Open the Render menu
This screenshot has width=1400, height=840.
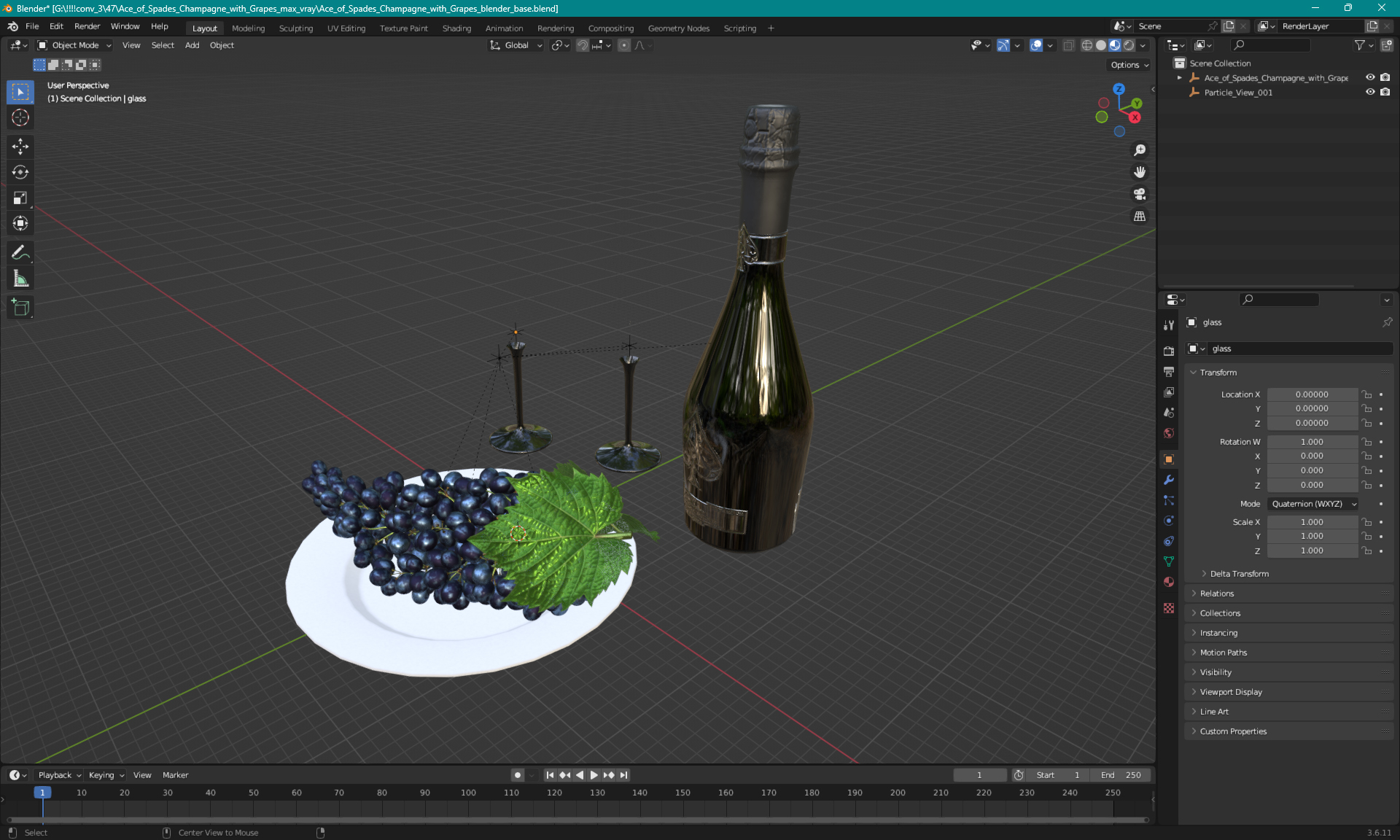[87, 26]
